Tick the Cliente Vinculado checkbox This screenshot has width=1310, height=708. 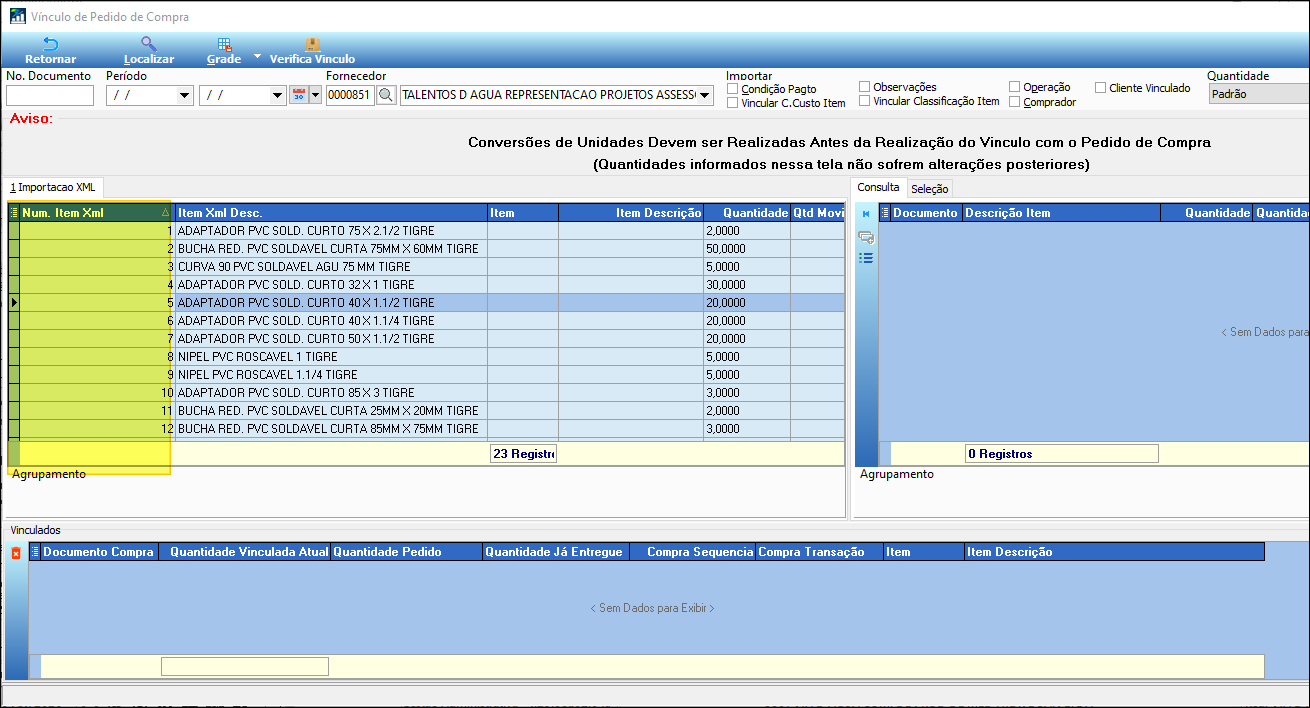[1101, 88]
